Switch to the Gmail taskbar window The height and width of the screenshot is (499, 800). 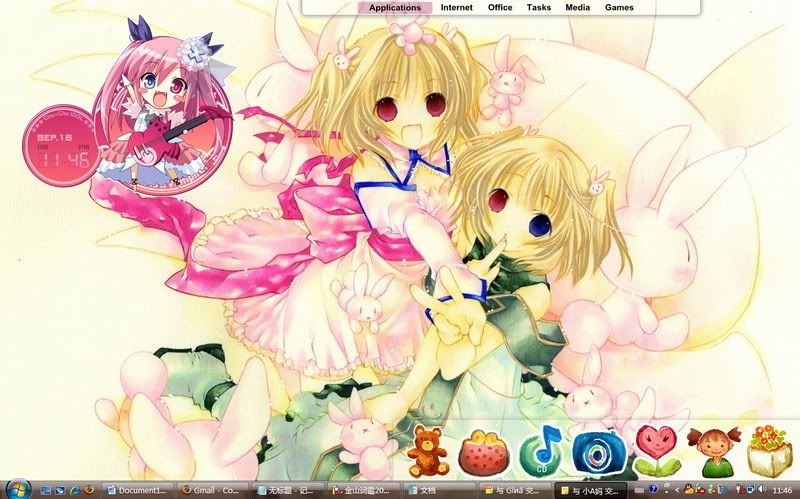tap(214, 491)
